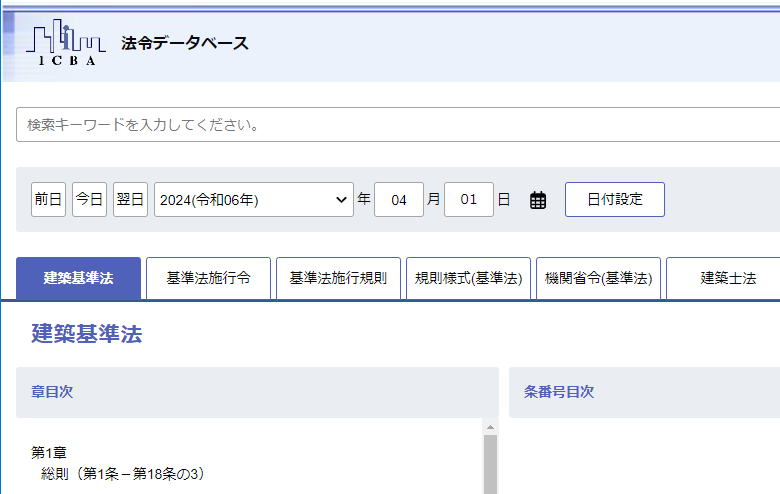Viewport: 780px width, 494px height.
Task: Click the chapter list scrollbar up arrow
Action: [x=490, y=427]
